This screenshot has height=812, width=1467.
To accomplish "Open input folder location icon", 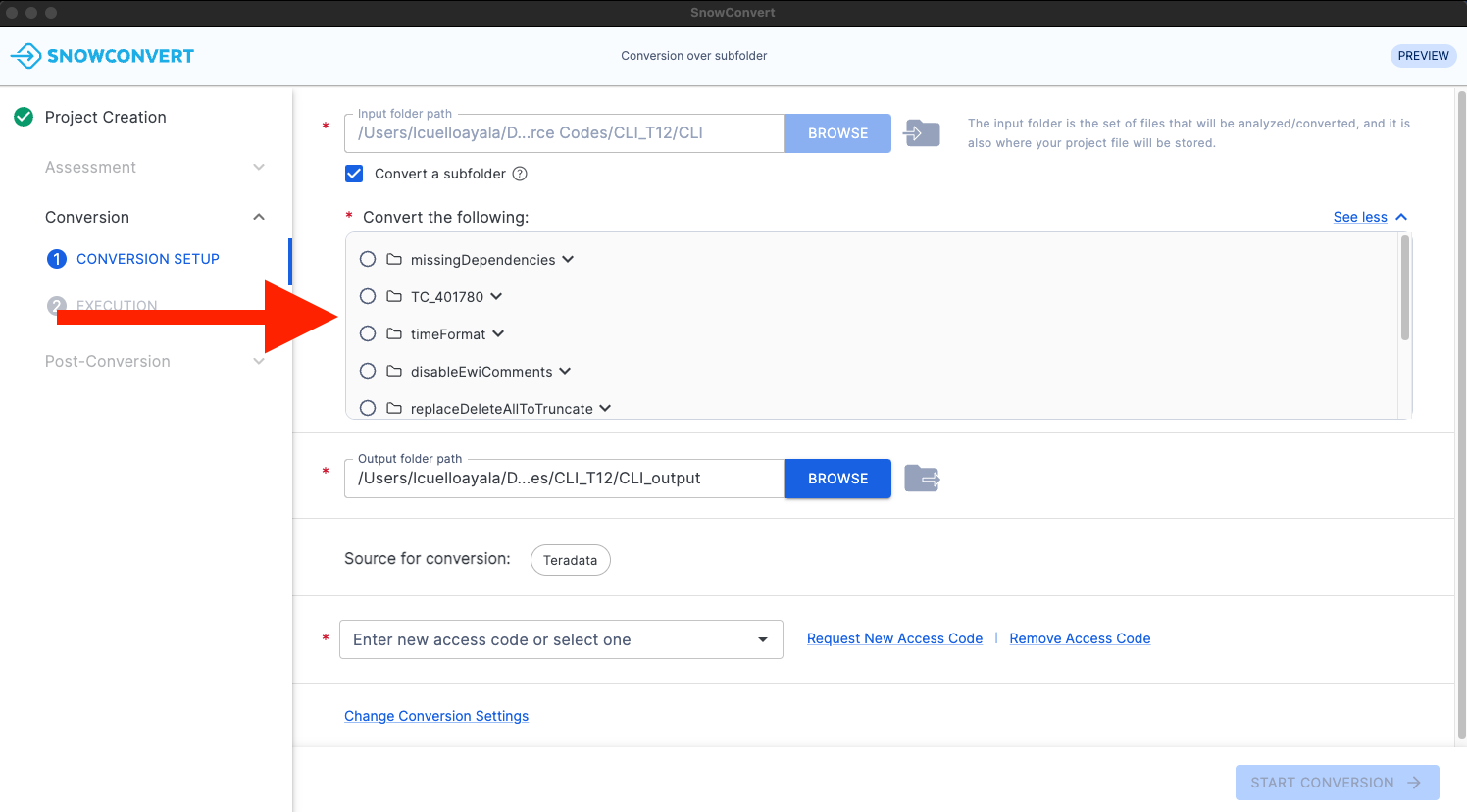I will point(922,133).
